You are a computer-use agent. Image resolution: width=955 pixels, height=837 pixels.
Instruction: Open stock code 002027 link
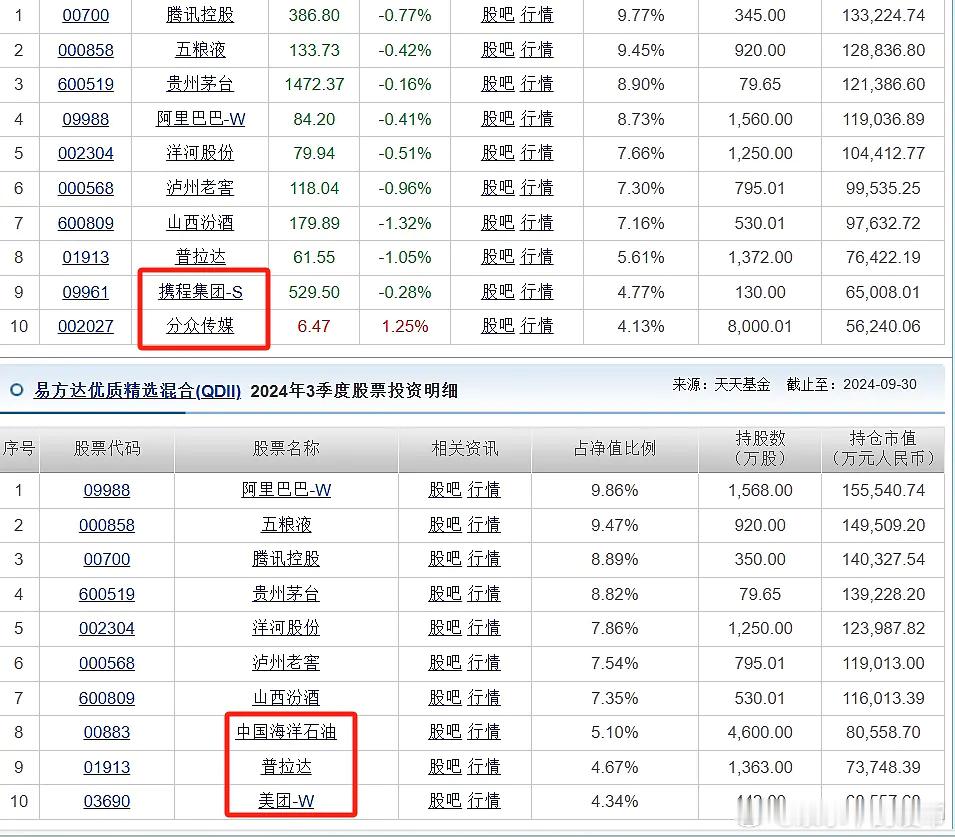point(86,327)
